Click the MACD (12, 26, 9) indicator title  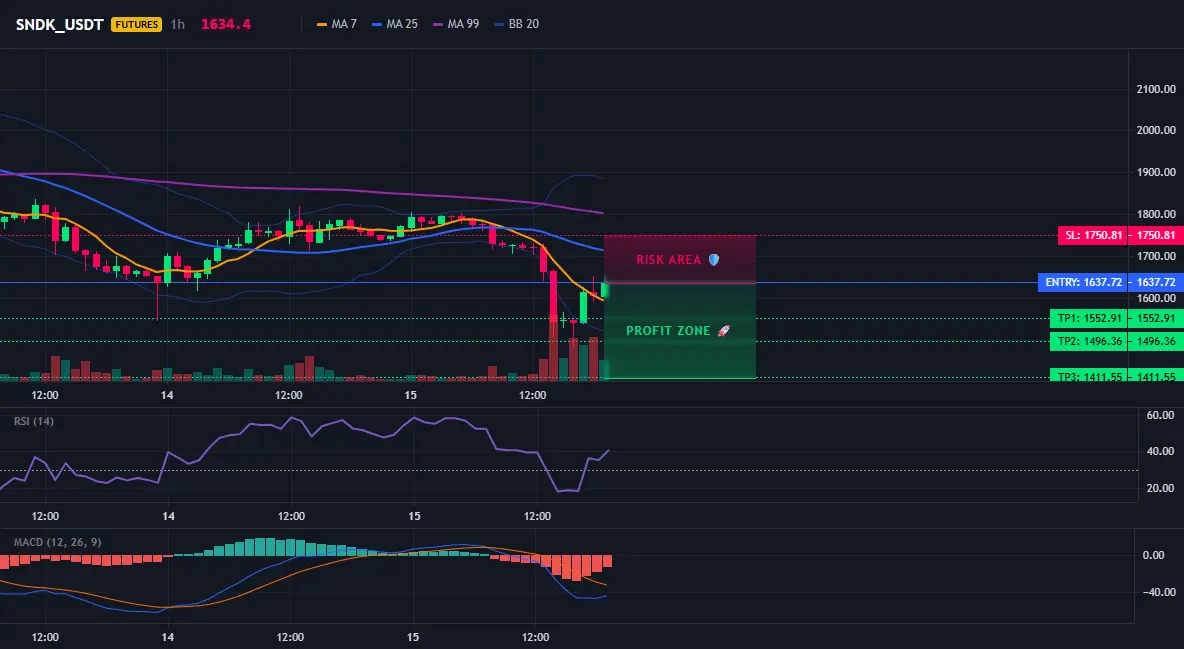tap(57, 542)
